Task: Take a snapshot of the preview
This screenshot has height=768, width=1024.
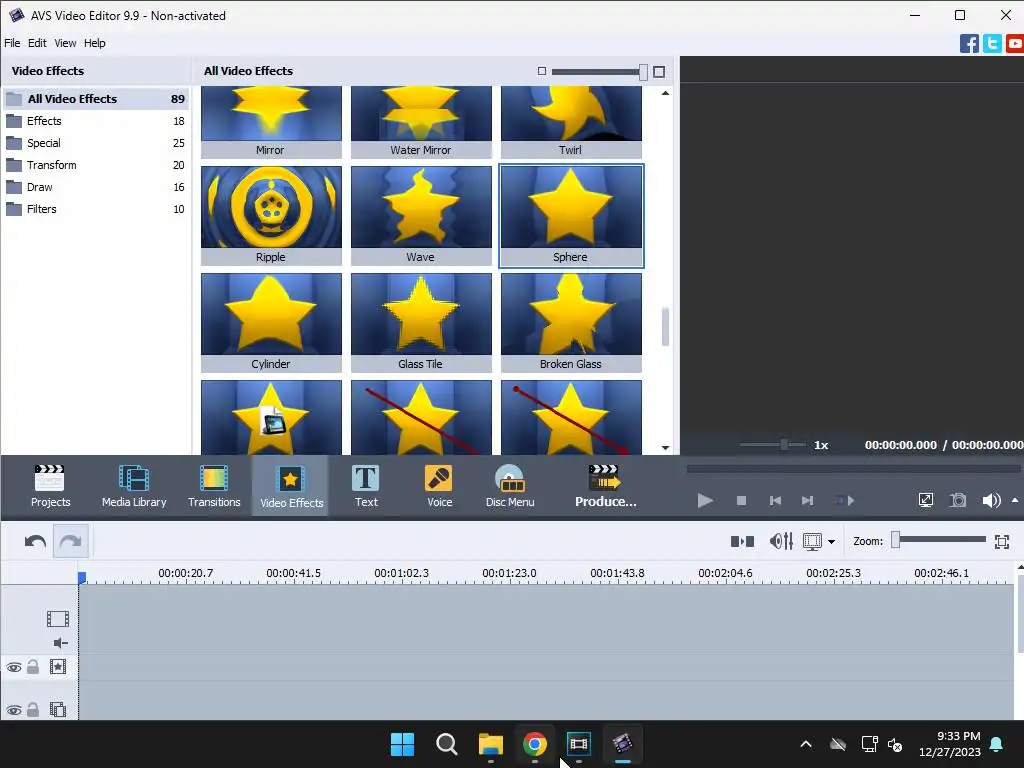Action: click(x=958, y=500)
